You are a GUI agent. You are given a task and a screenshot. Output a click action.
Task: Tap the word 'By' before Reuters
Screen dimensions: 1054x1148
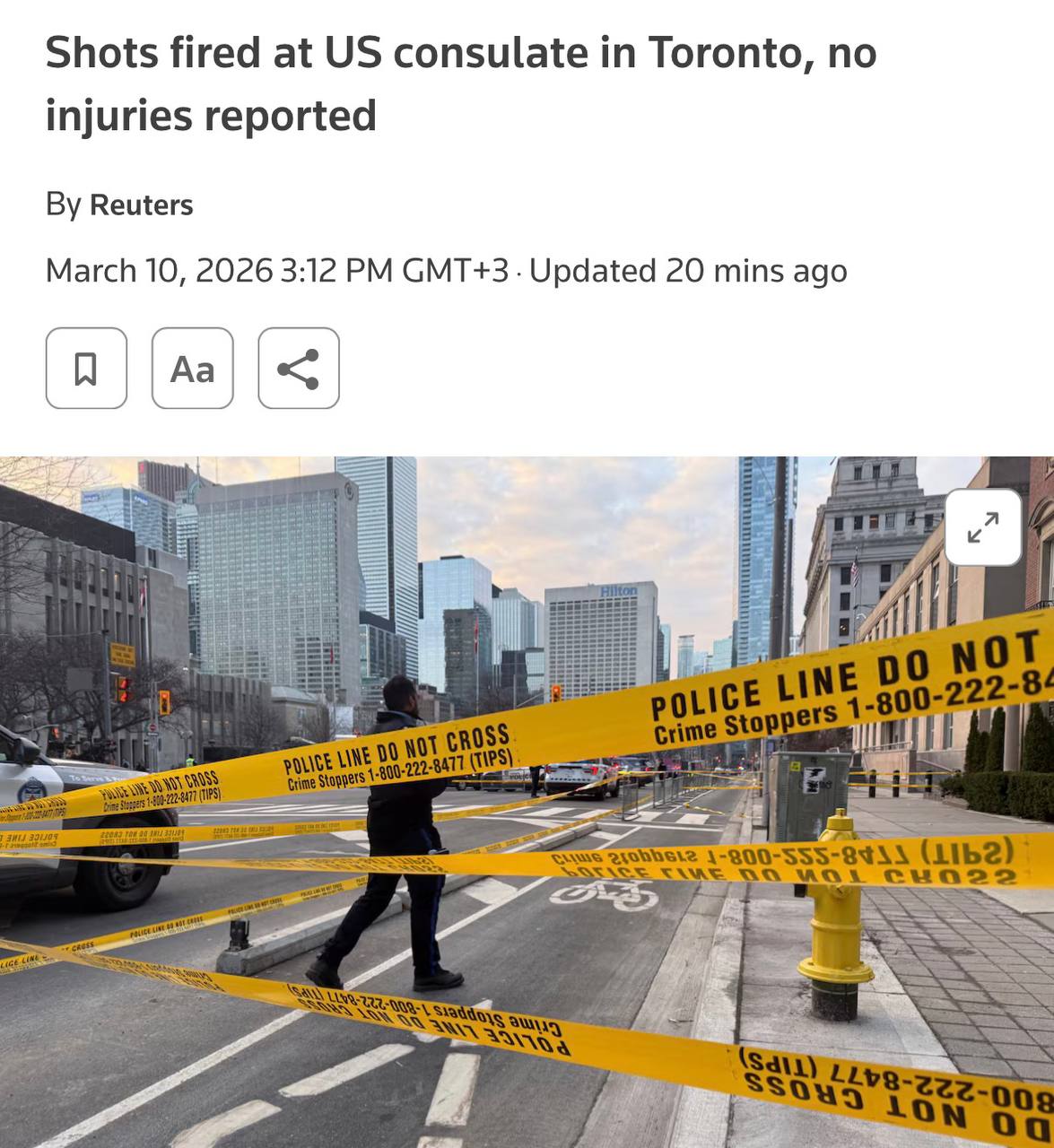[64, 204]
